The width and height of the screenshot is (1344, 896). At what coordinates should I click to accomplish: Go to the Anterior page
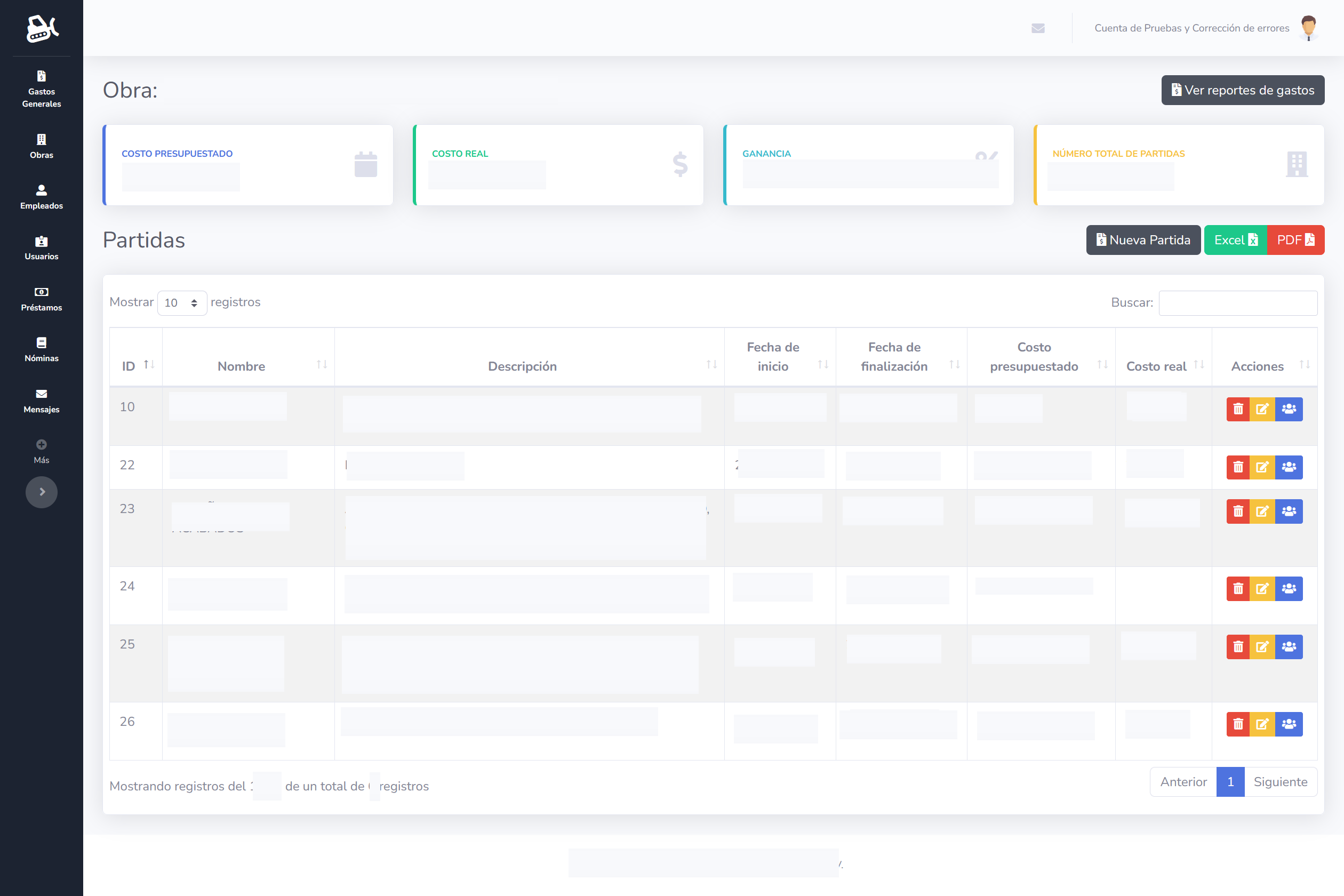point(1183,782)
